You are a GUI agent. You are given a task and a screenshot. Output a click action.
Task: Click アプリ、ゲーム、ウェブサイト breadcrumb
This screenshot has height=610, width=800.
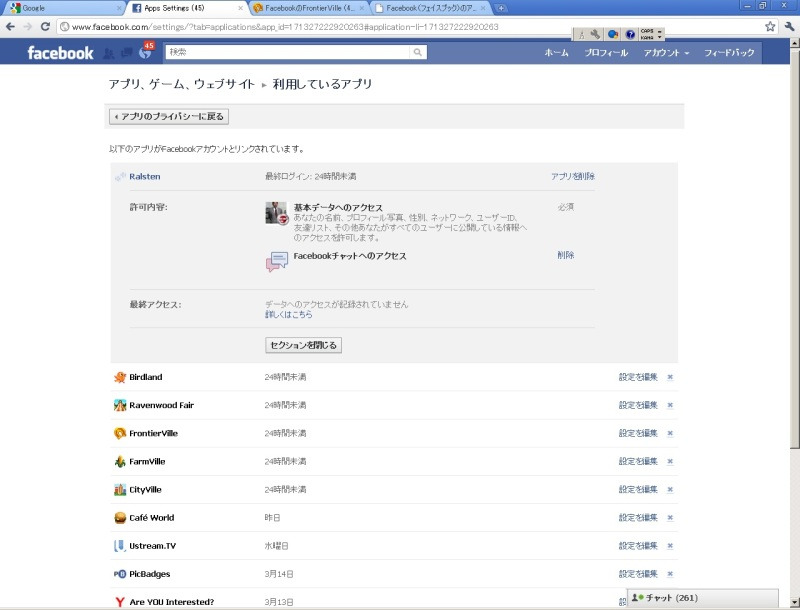(x=182, y=84)
